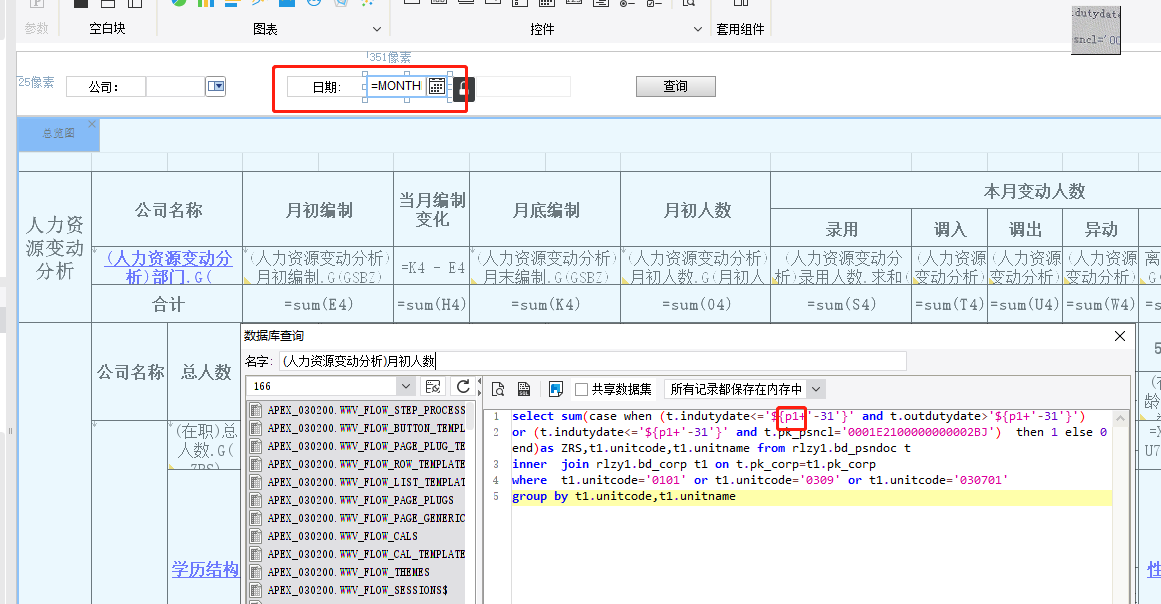Open the 公司 combo box dropdown arrow

[x=215, y=87]
